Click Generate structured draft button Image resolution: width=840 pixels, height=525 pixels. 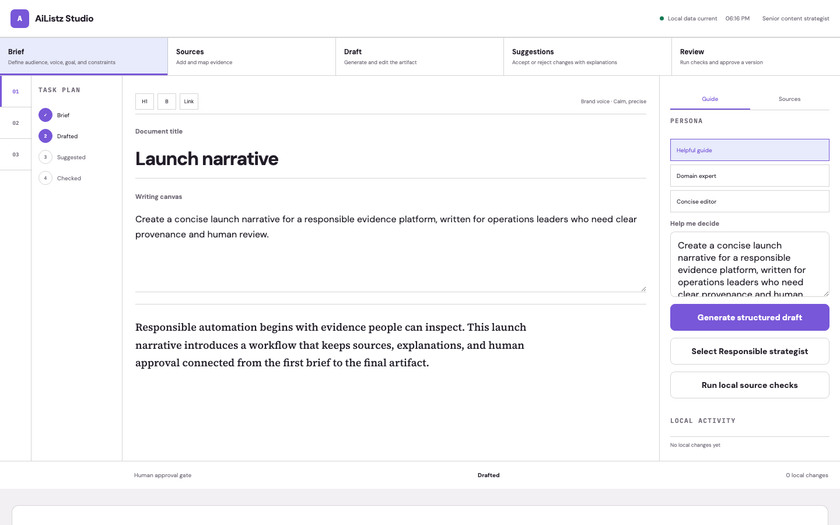[749, 318]
